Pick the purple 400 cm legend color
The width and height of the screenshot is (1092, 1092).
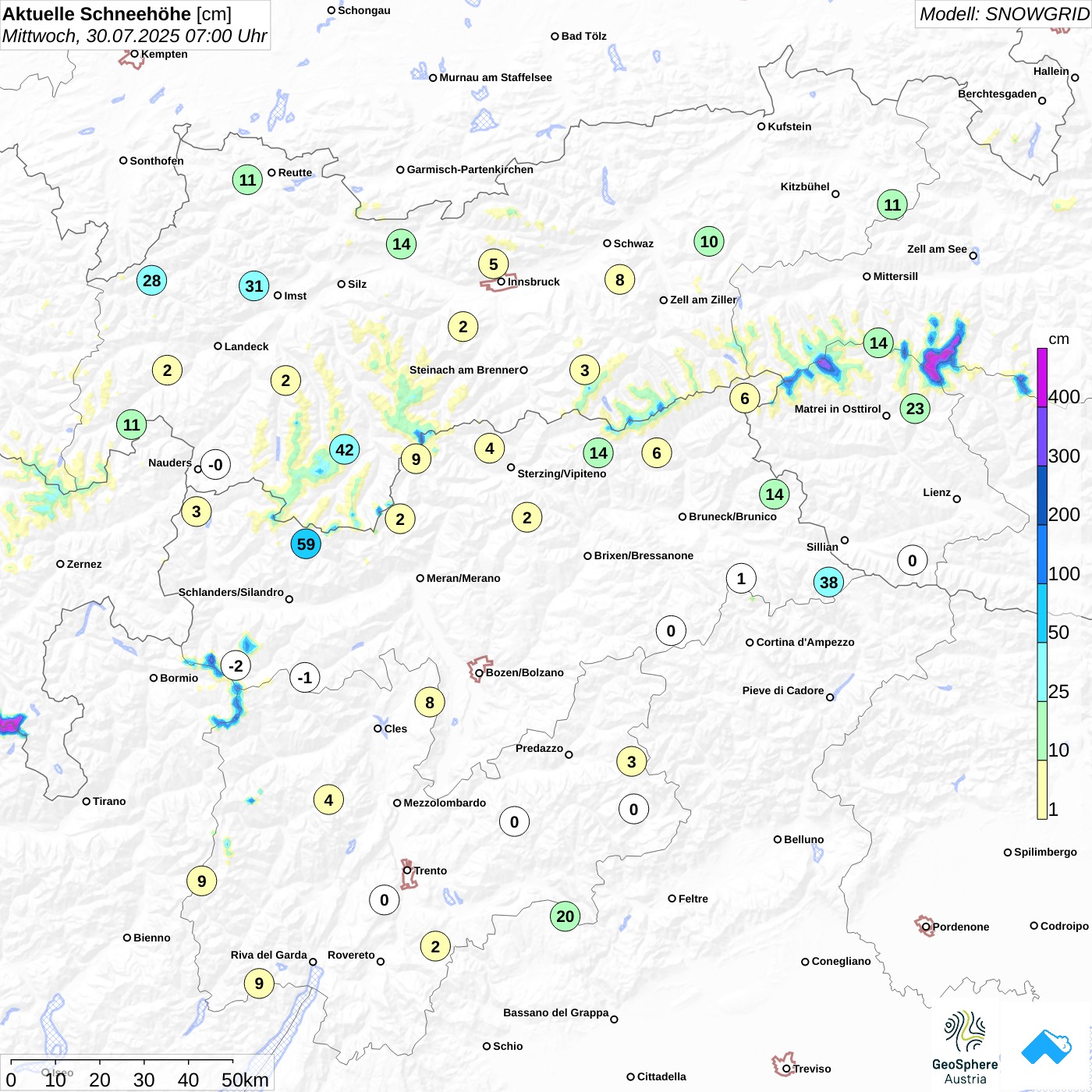(x=1042, y=378)
